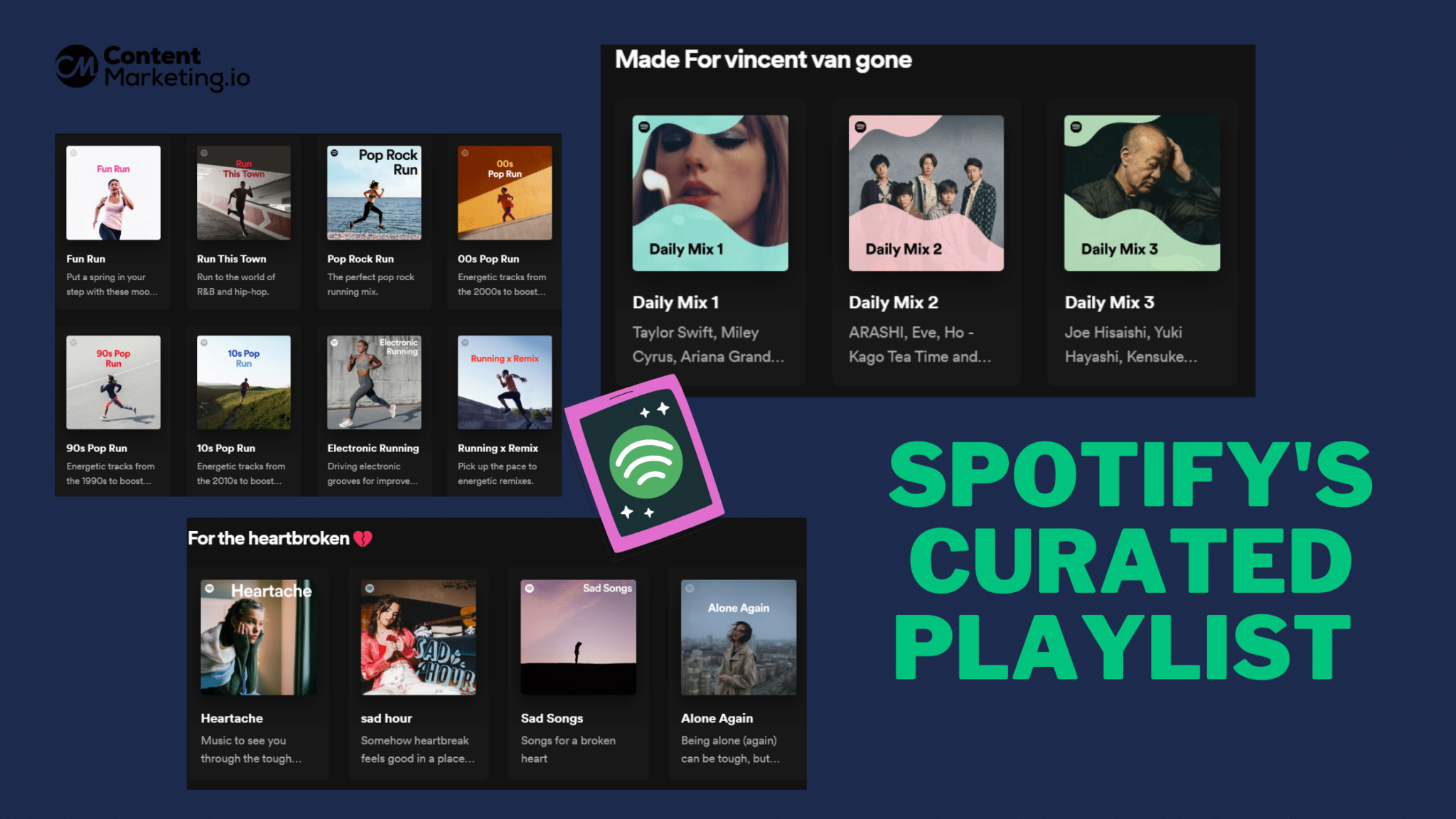Open the Daily Mix 1 cover art

(x=710, y=193)
